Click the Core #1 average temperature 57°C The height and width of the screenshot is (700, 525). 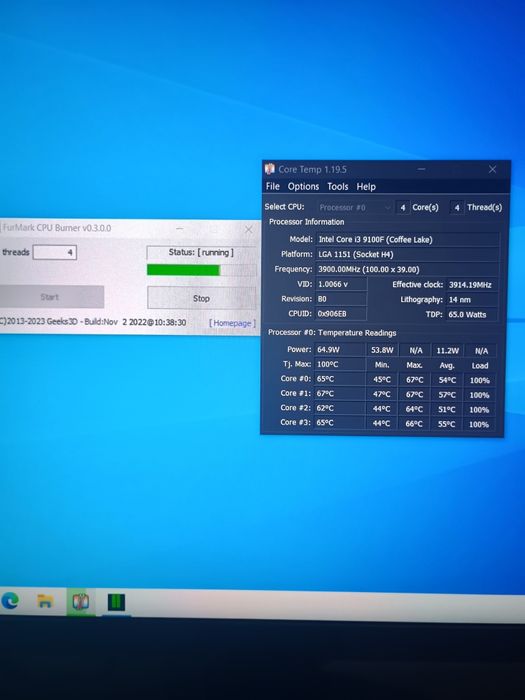point(447,395)
